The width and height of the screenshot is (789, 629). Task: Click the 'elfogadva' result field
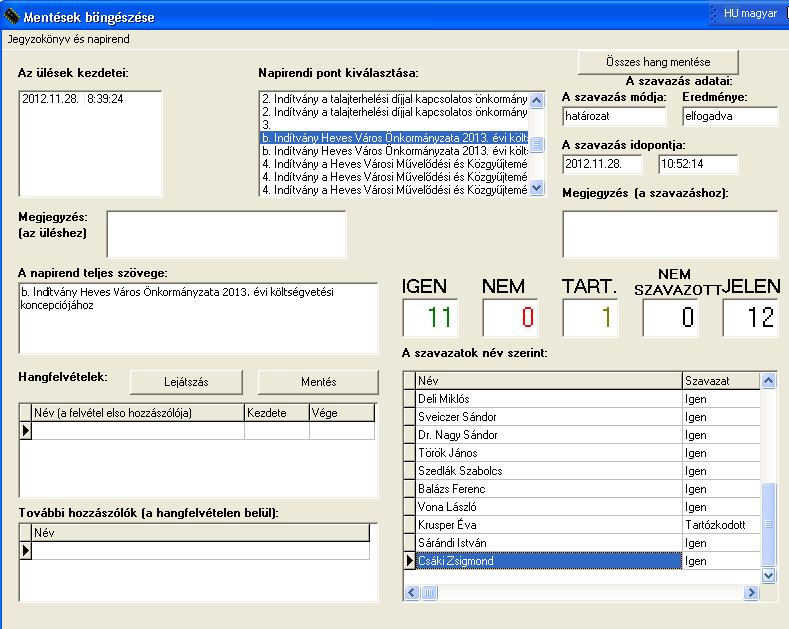730,116
